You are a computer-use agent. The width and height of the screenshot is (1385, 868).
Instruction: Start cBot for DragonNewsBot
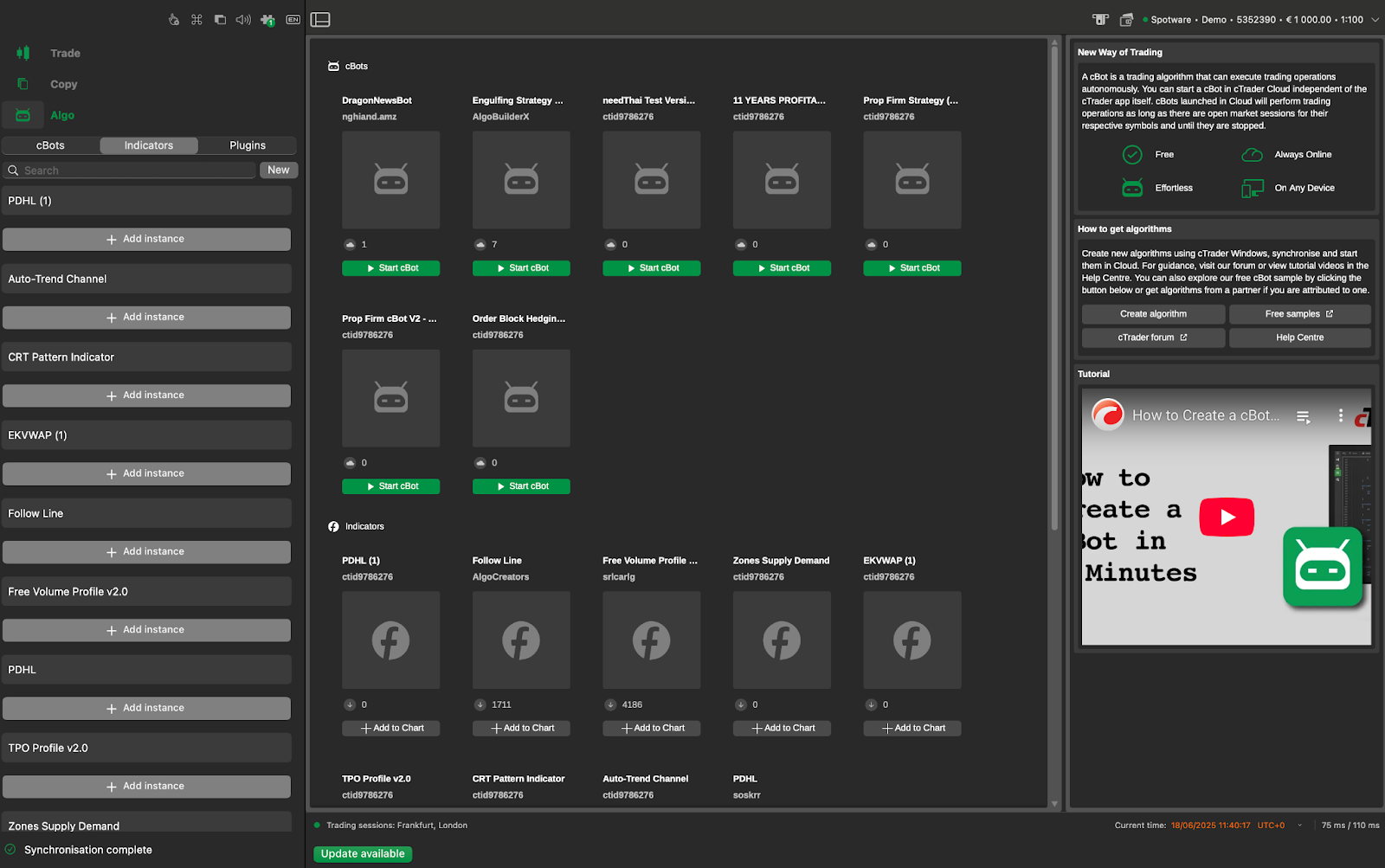390,268
